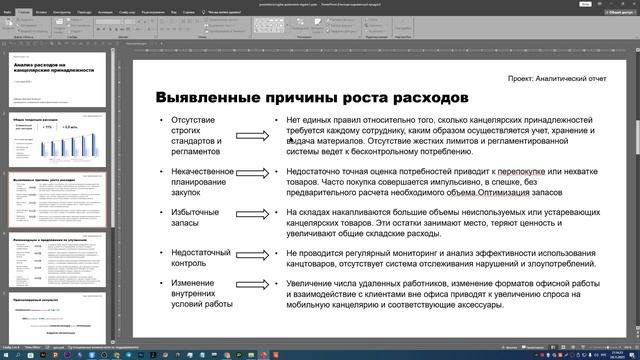Screen dimensions: 640x360
Task: Select the fourth slide thumbnail
Action: pyautogui.click(x=57, y=260)
